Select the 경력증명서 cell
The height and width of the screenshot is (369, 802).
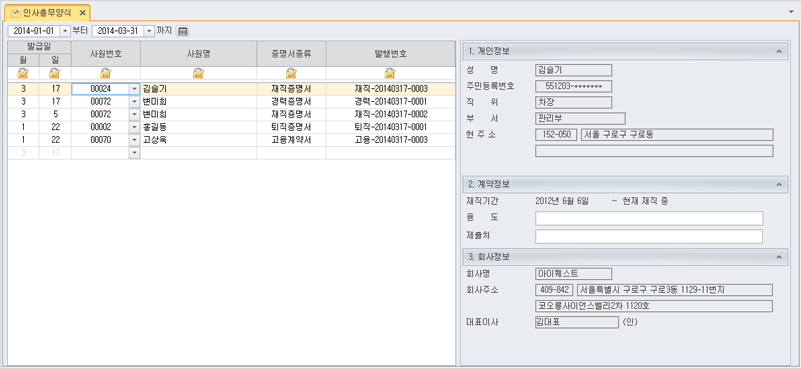[x=291, y=102]
